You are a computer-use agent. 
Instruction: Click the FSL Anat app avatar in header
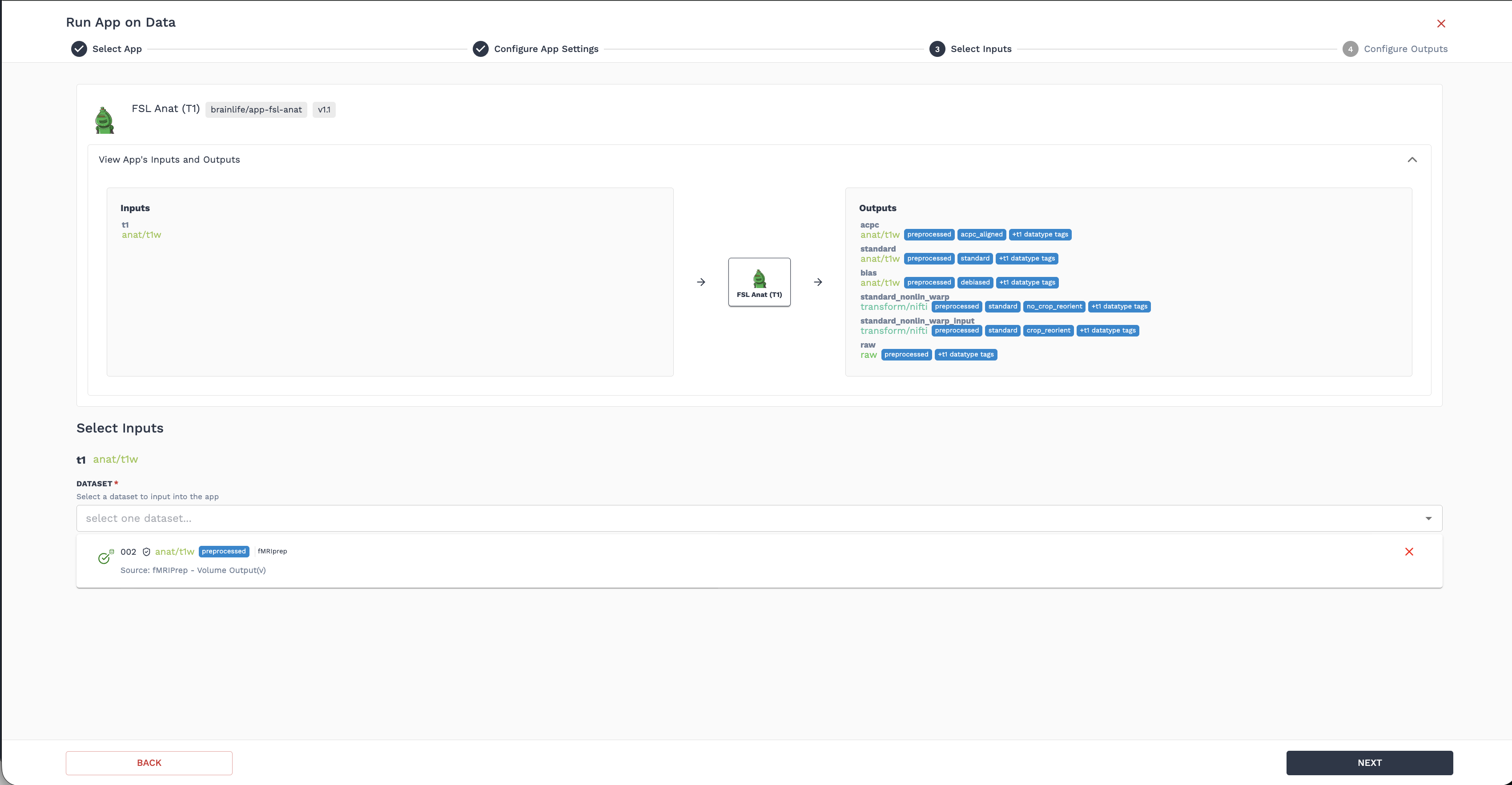coord(105,120)
